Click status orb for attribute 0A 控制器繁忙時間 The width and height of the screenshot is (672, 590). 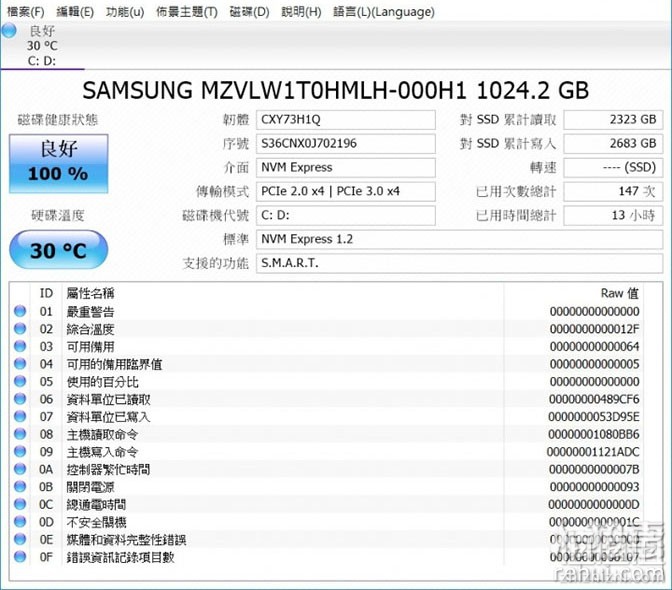pos(20,469)
